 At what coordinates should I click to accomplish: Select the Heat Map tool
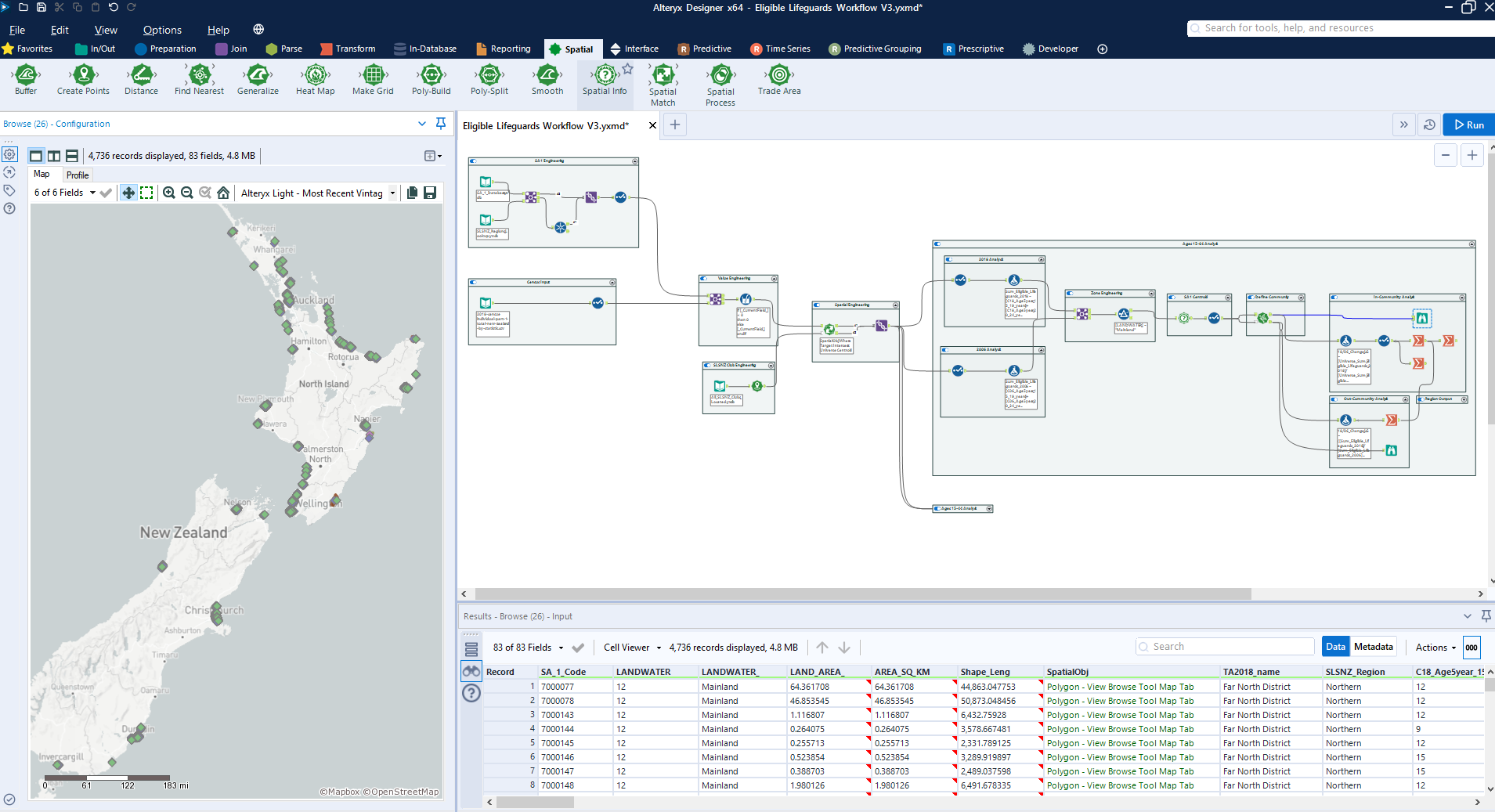pyautogui.click(x=316, y=80)
